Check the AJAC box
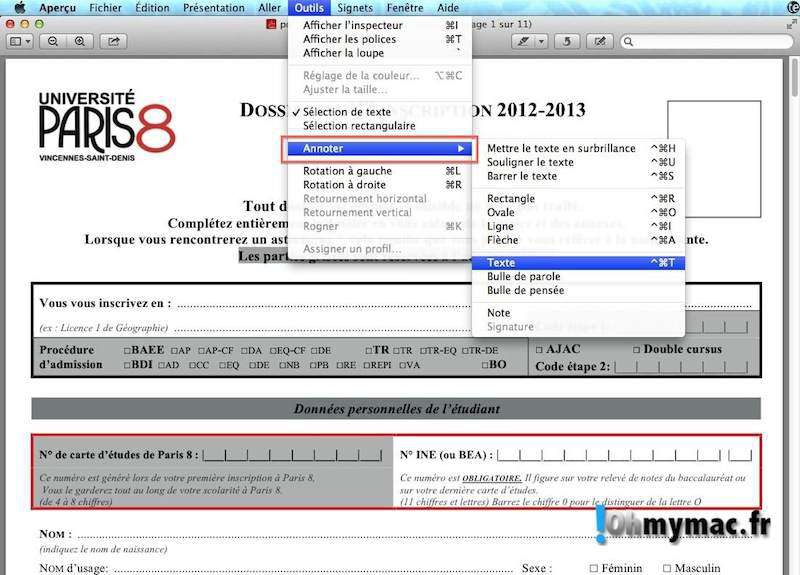The image size is (800, 575). point(539,350)
